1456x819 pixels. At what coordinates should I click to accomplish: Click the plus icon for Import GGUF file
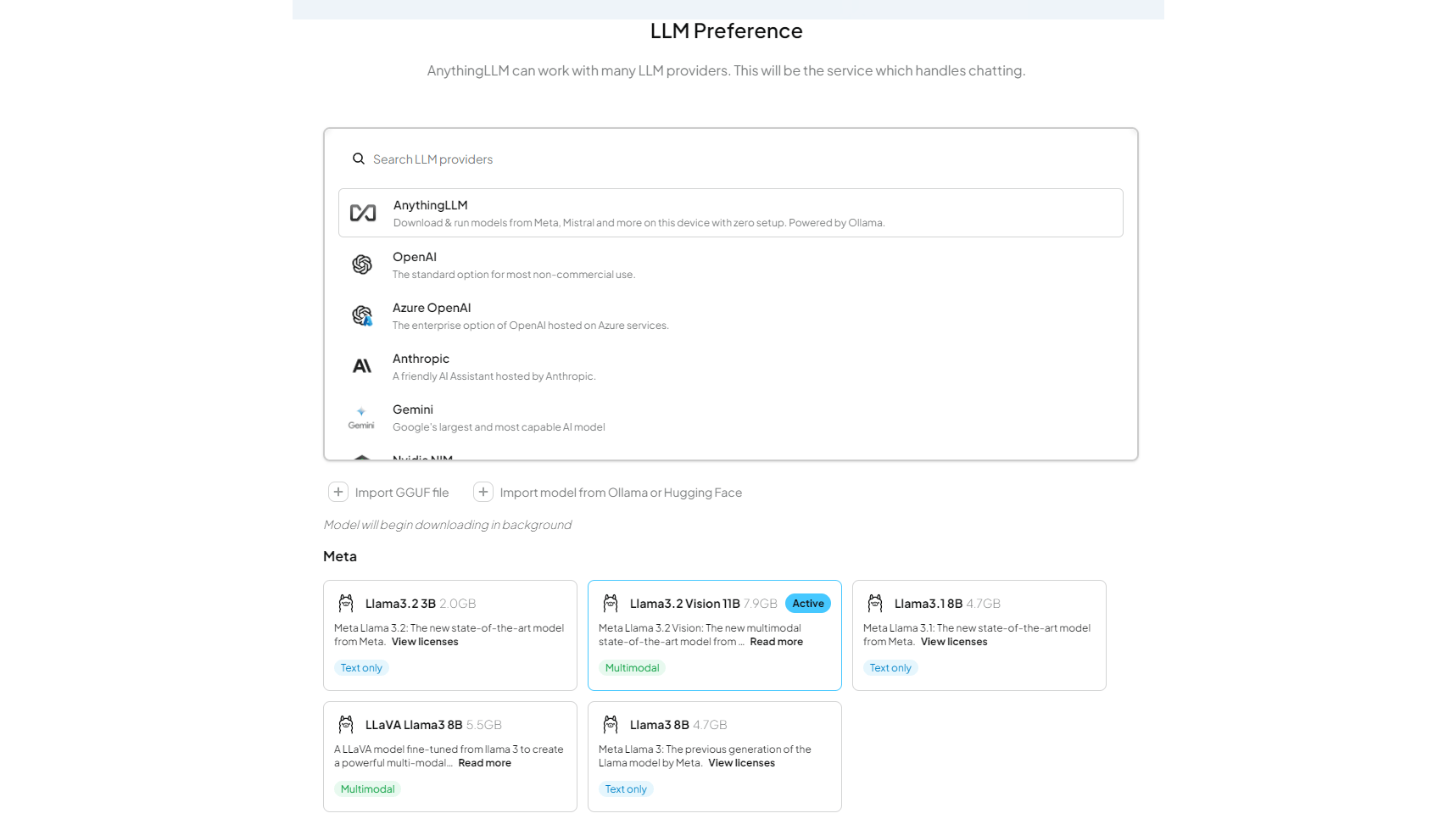coord(338,492)
